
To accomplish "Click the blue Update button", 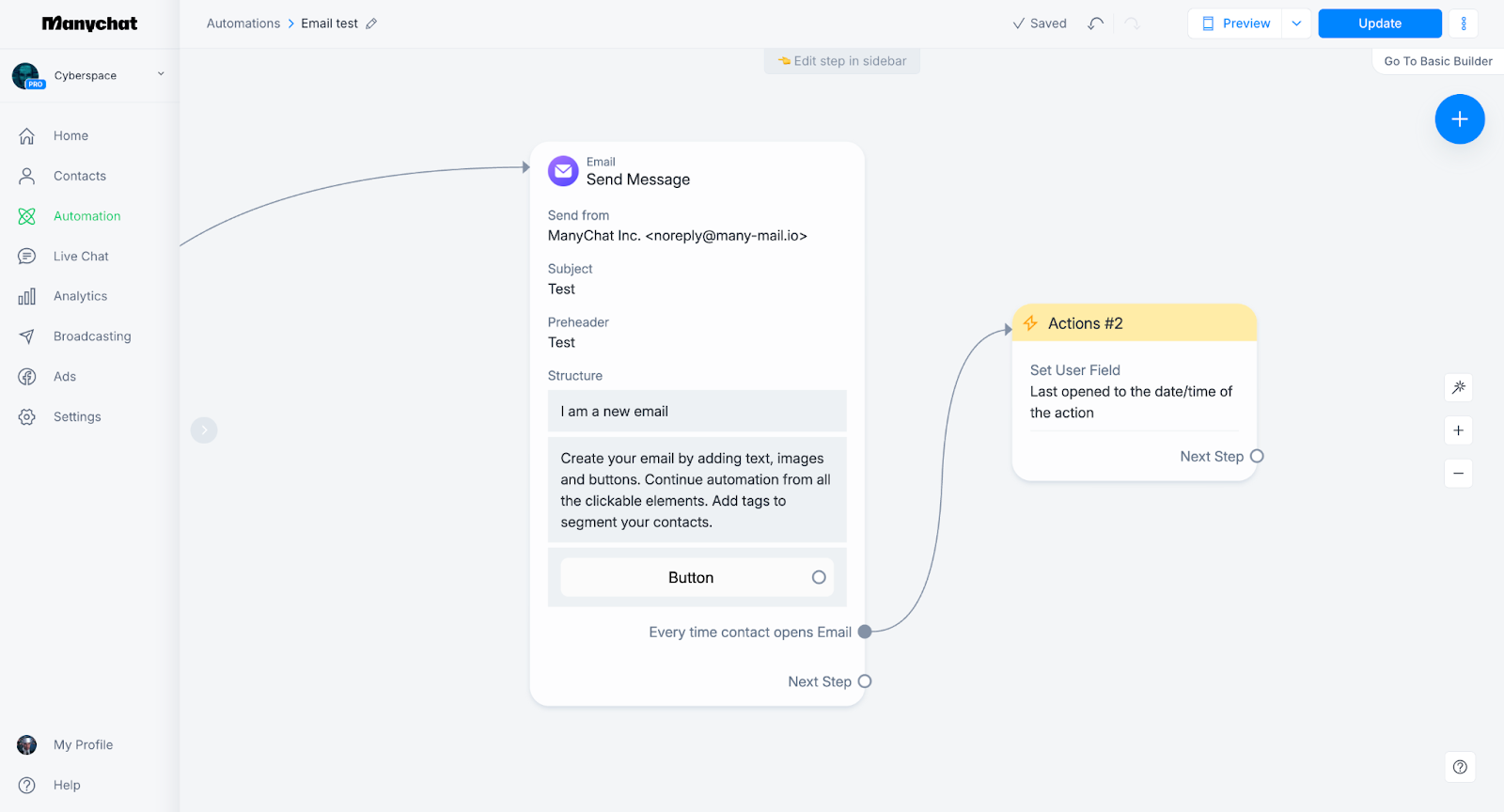I will pyautogui.click(x=1379, y=23).
